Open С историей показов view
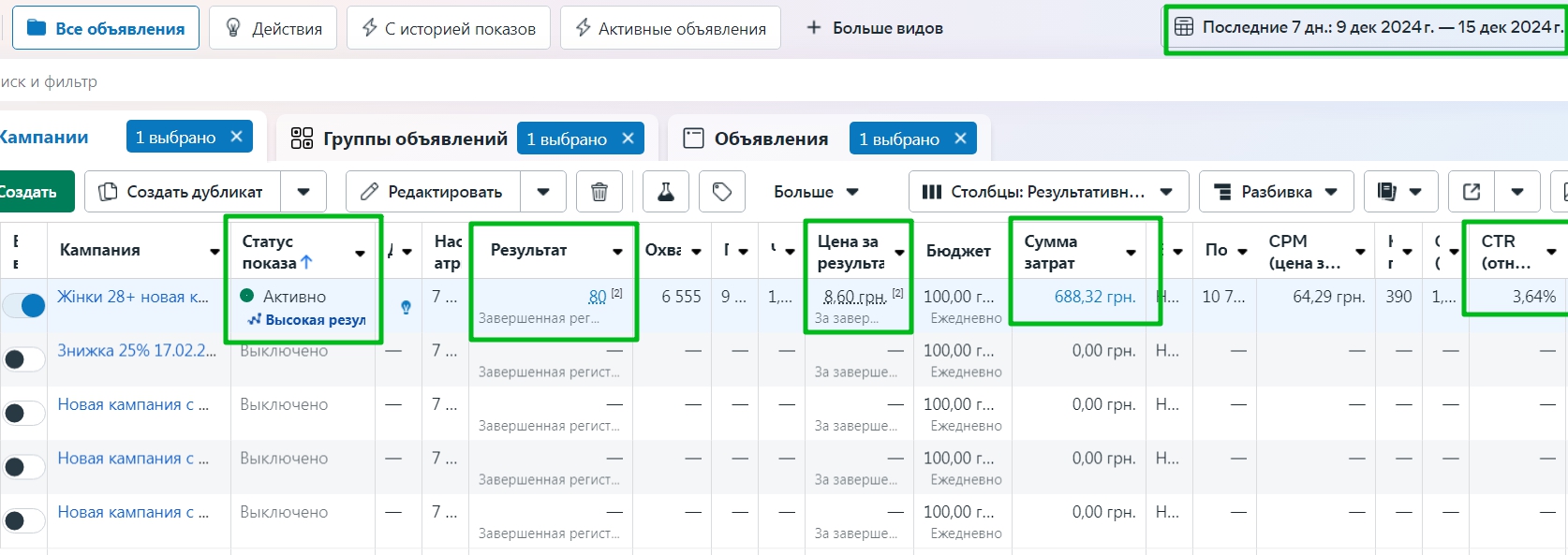 click(449, 28)
